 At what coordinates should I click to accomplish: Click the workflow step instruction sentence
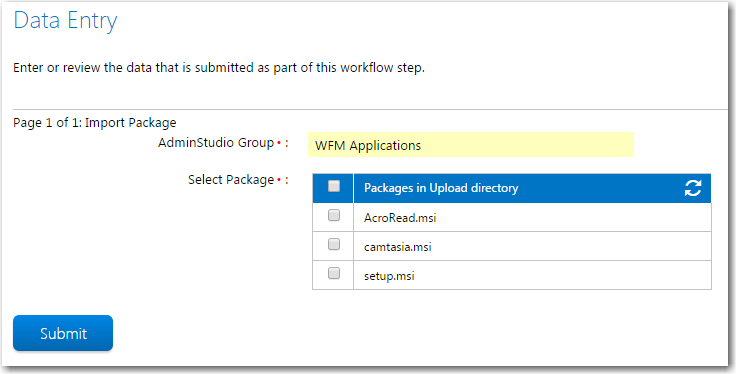click(x=219, y=68)
